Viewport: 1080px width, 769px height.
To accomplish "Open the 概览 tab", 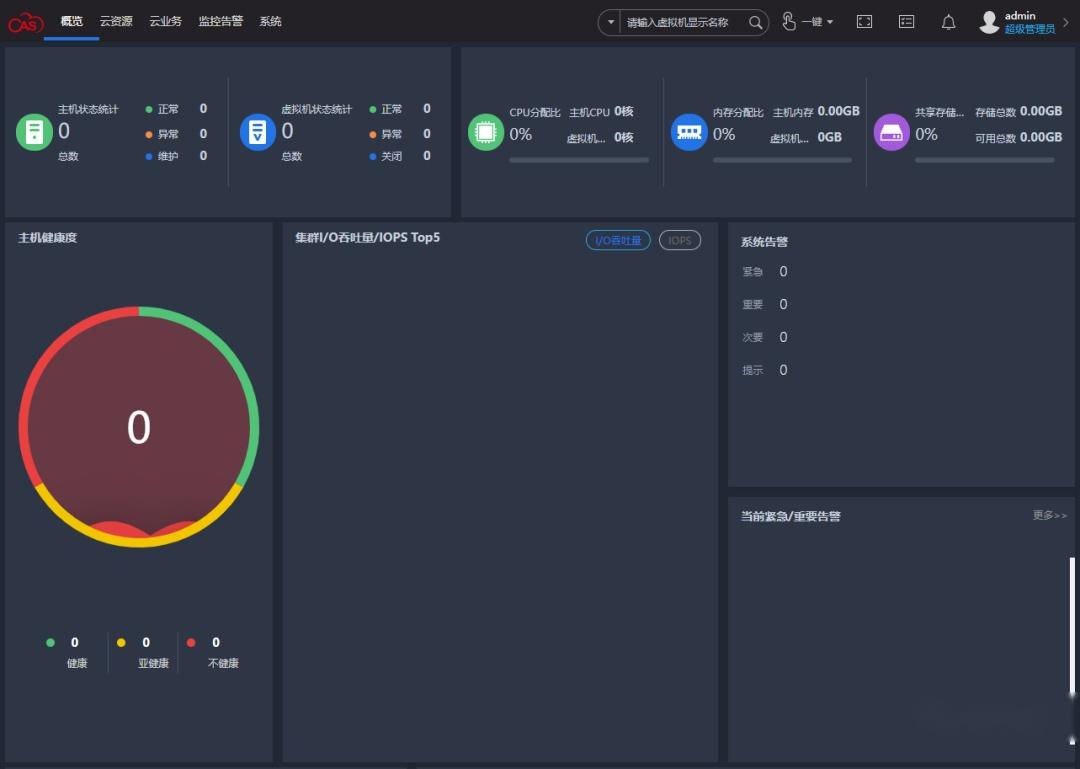I will point(72,21).
